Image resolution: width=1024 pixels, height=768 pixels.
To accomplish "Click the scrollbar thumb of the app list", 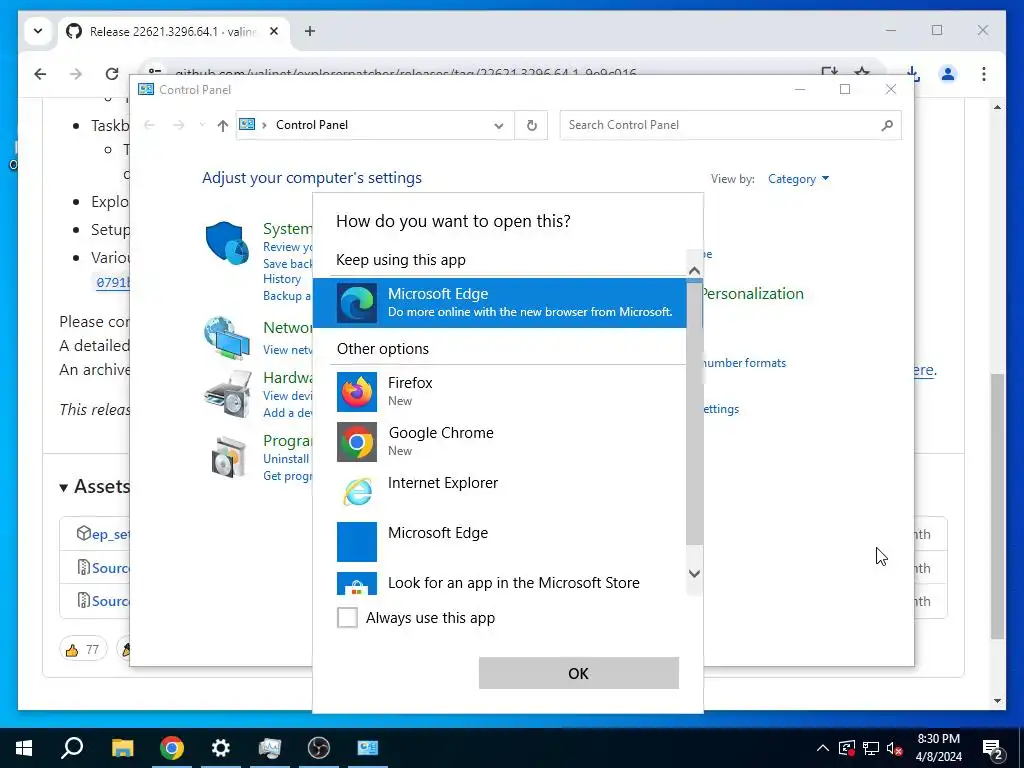I will [x=694, y=411].
